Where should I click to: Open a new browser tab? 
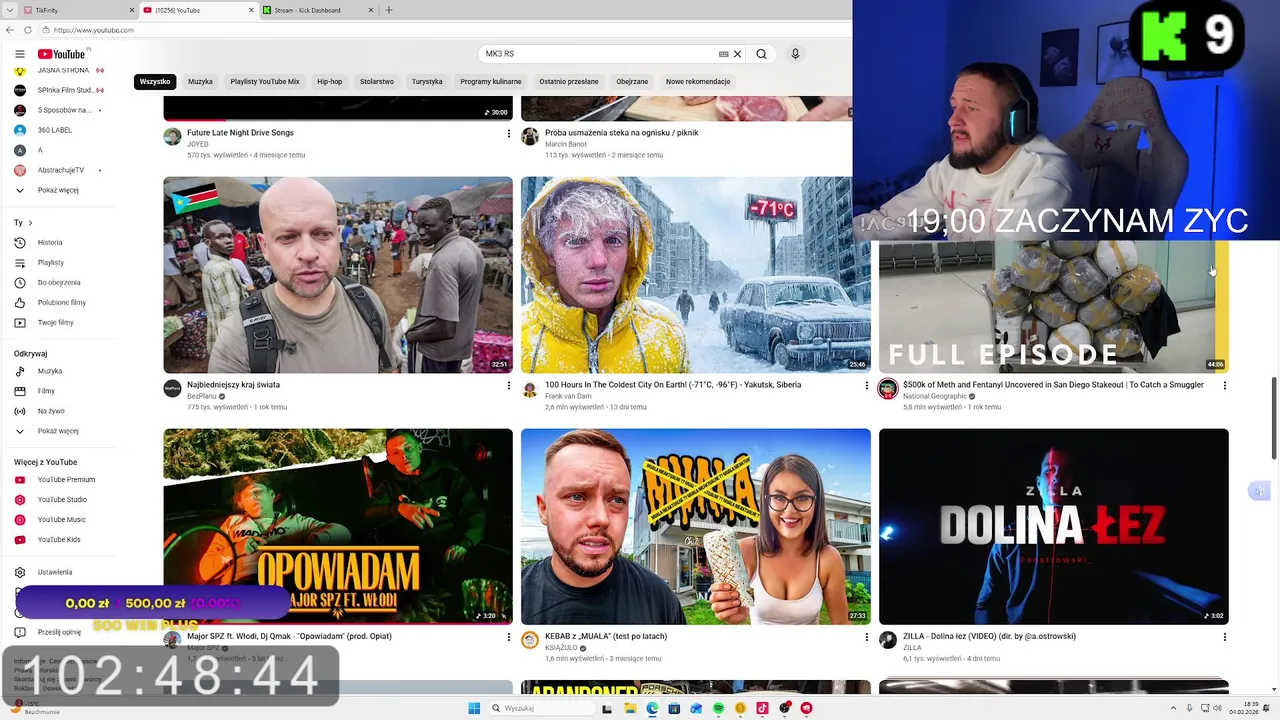tap(389, 10)
